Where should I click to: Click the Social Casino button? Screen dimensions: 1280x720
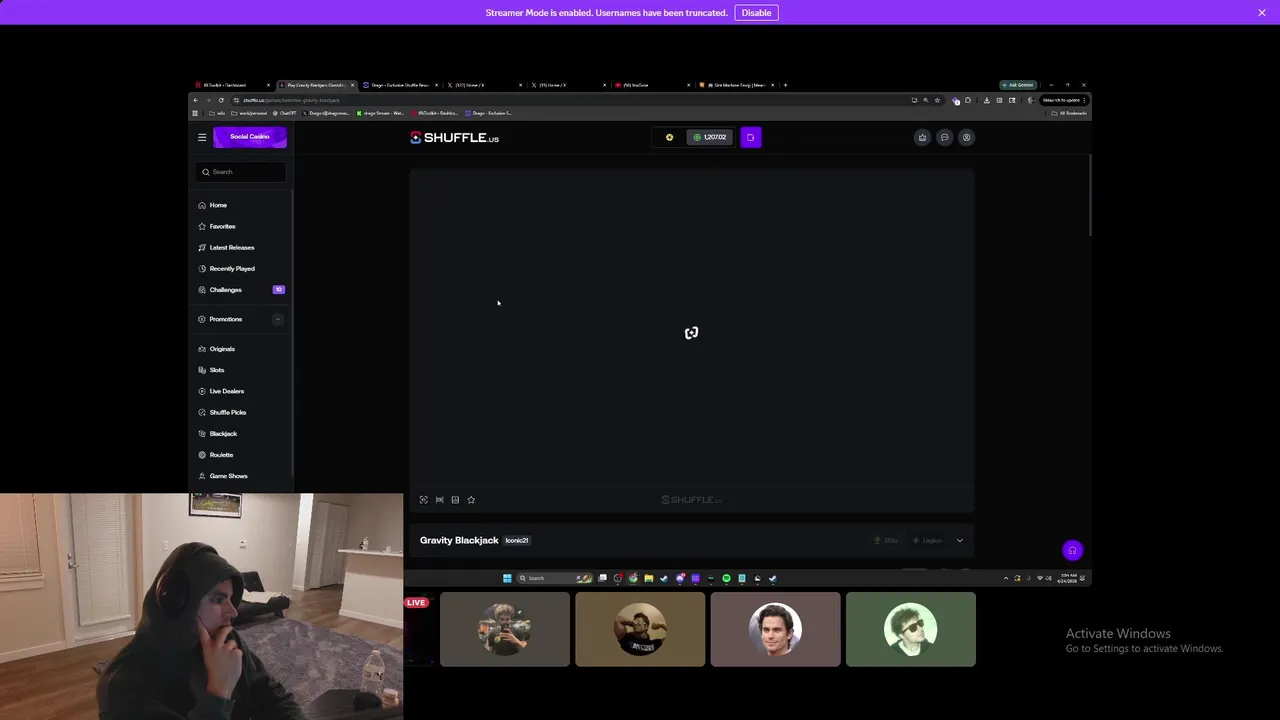250,137
